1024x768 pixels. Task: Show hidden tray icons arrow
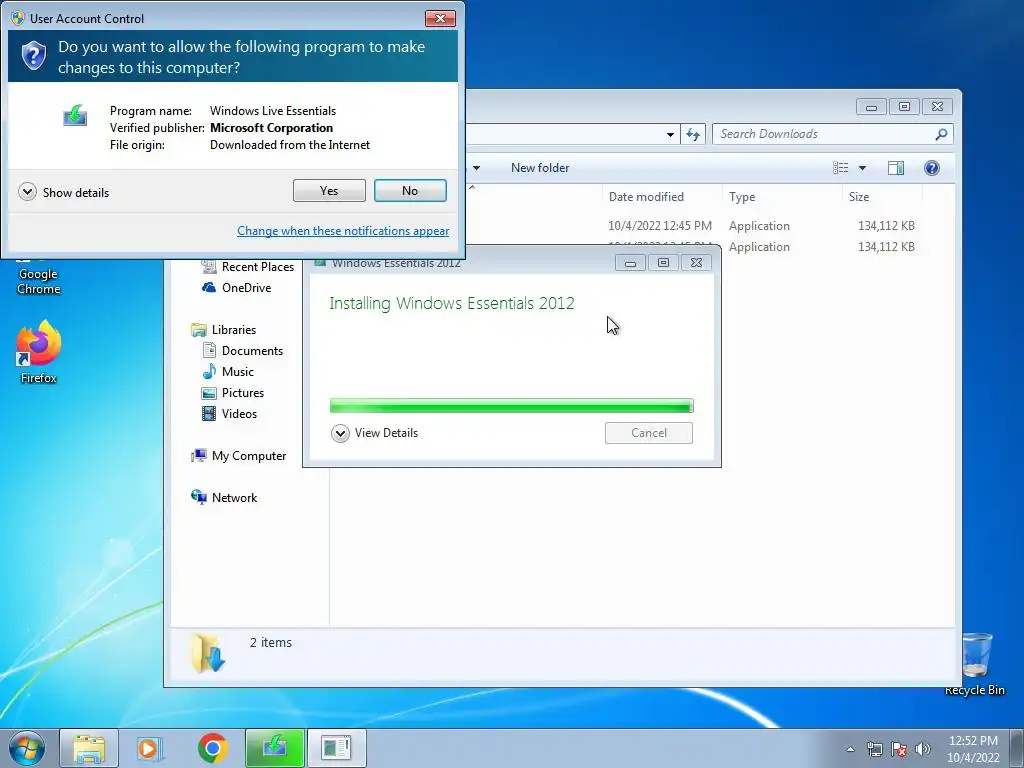click(x=850, y=749)
